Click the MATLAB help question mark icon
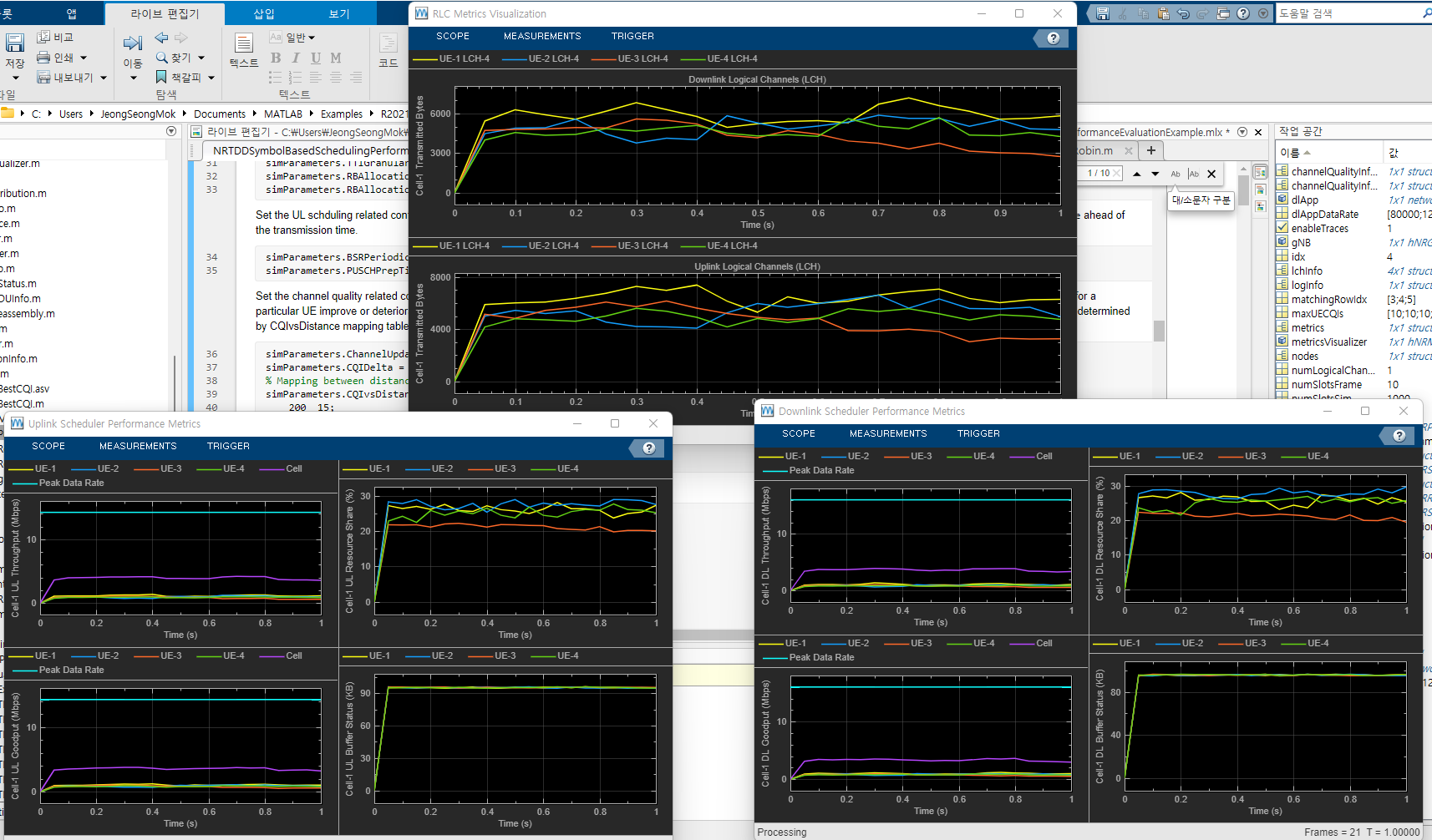The image size is (1432, 840). point(1243,13)
